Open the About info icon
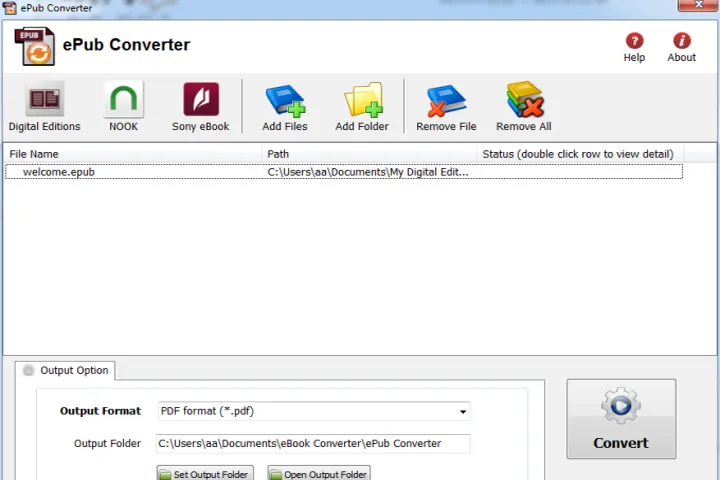The image size is (720, 480). point(681,41)
